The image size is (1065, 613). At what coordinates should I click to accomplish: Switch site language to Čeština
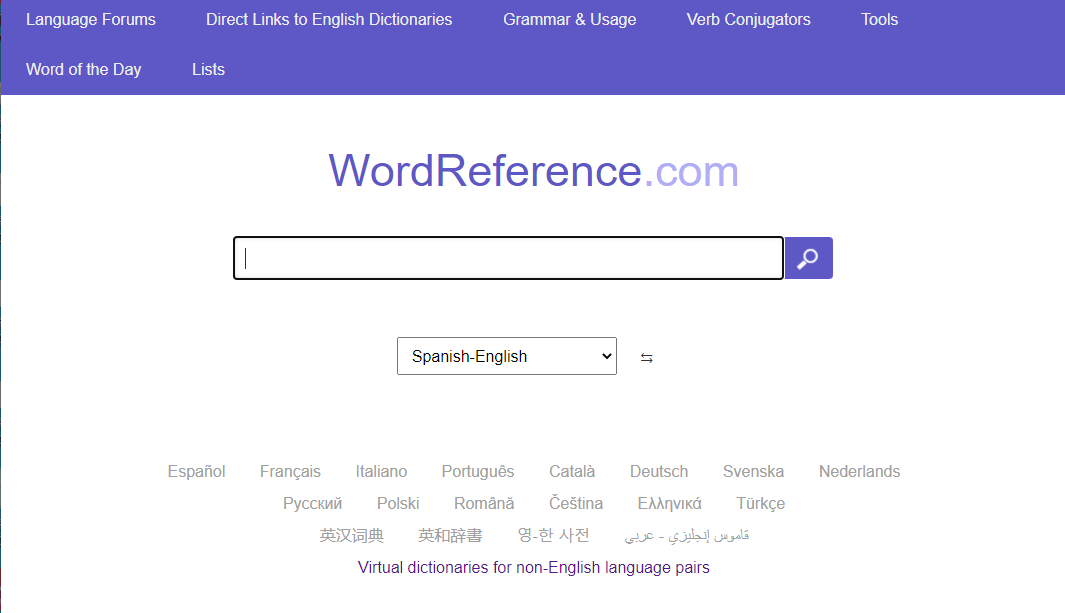click(x=576, y=503)
